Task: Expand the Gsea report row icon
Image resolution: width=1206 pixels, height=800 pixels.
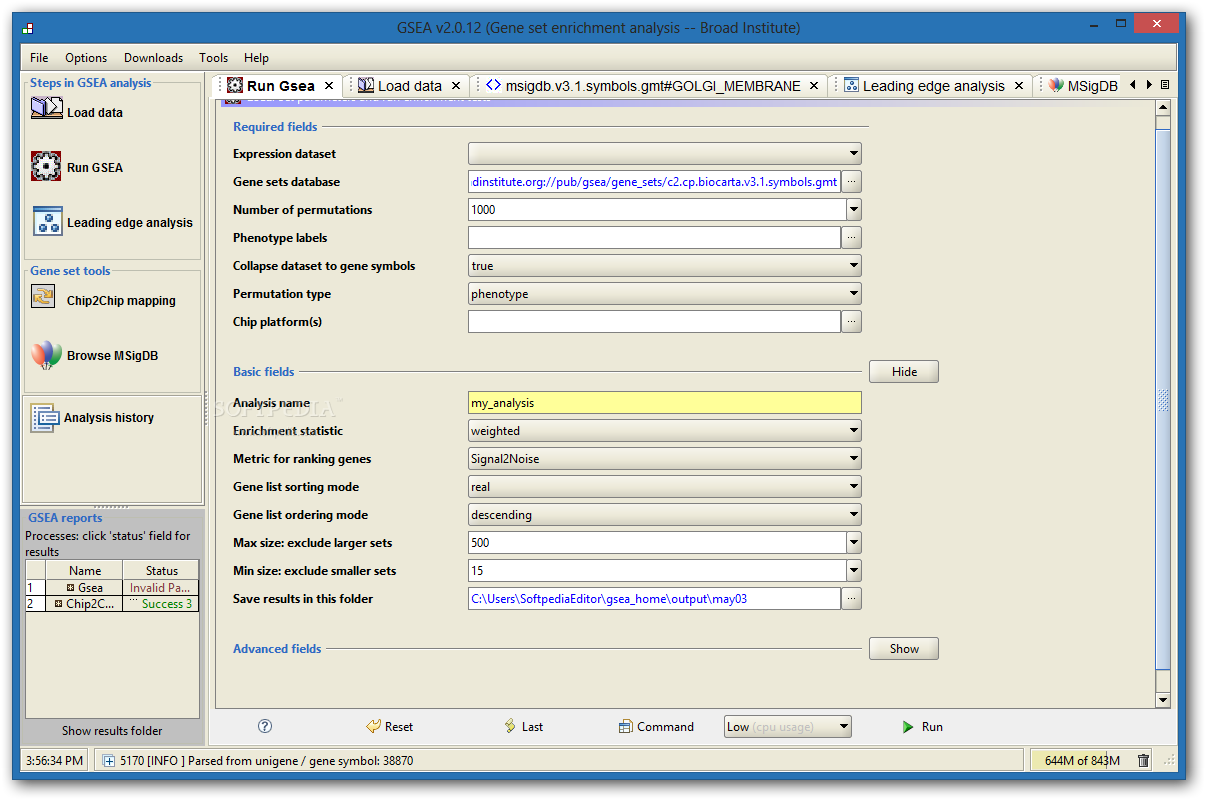Action: pos(70,588)
